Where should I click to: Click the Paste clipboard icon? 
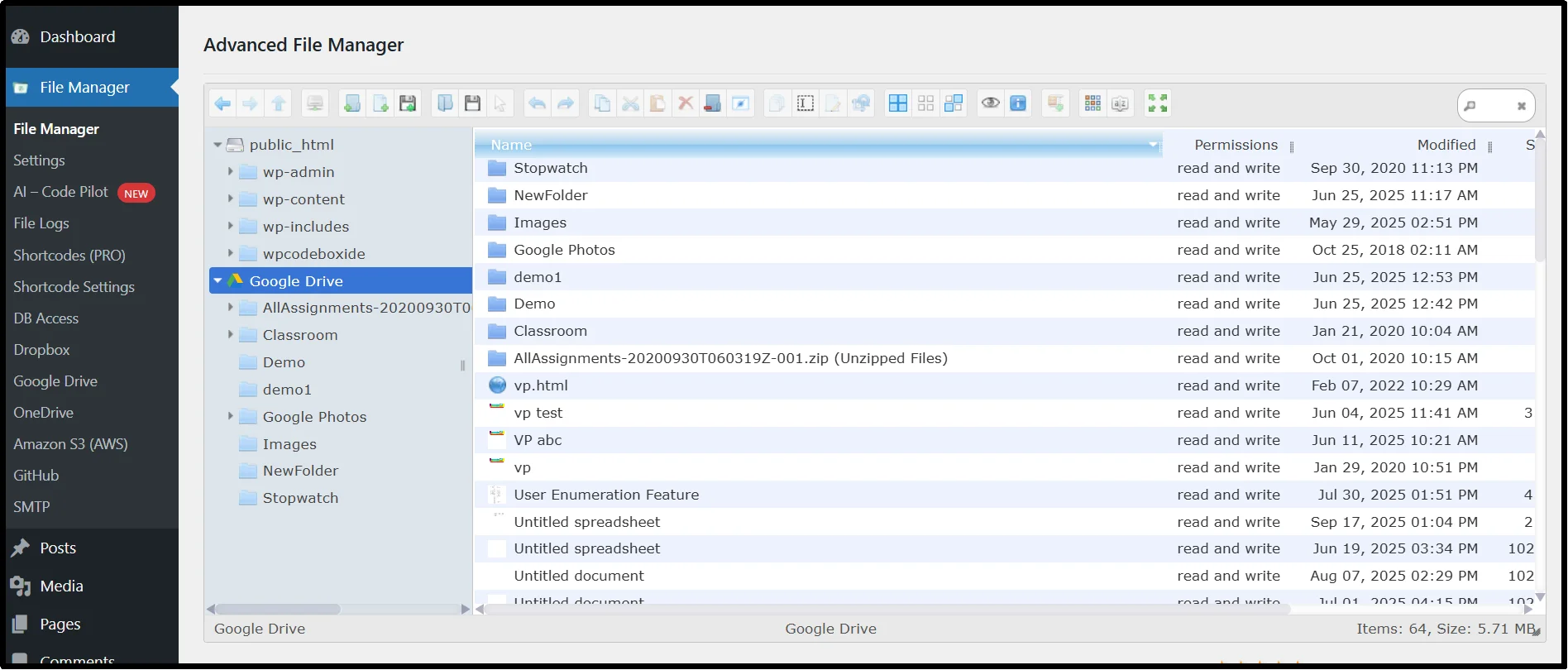(x=657, y=103)
